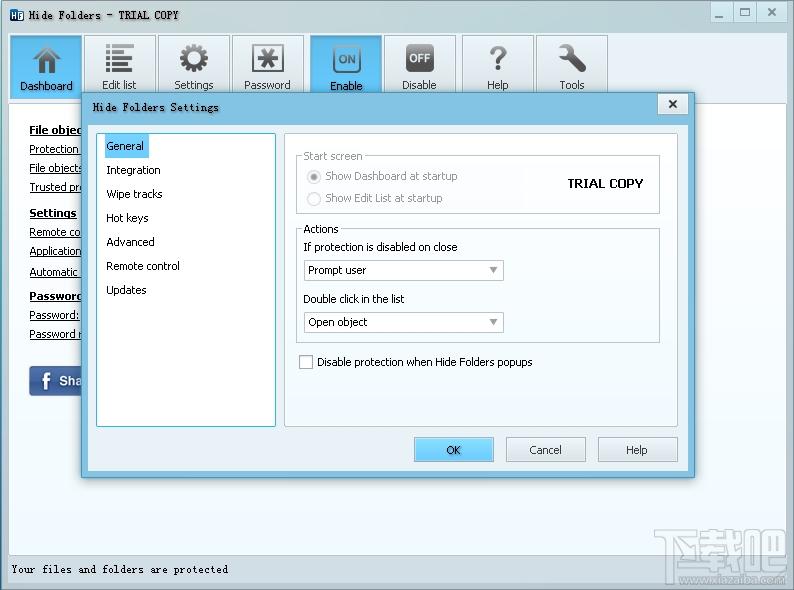Select Advanced settings category
This screenshot has height=590, width=794.
coord(130,242)
